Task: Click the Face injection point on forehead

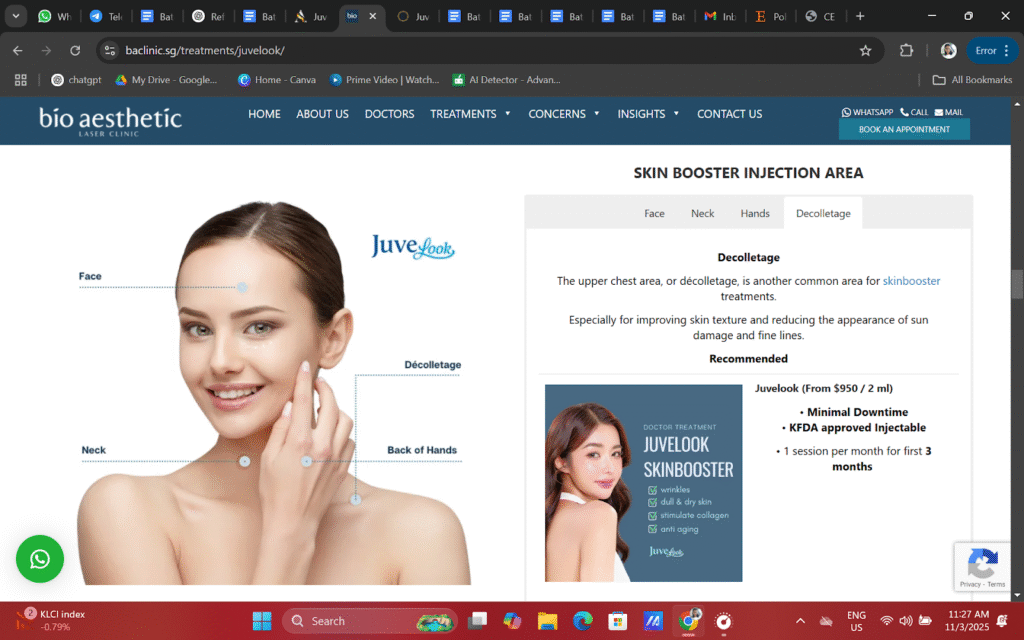Action: pyautogui.click(x=242, y=287)
